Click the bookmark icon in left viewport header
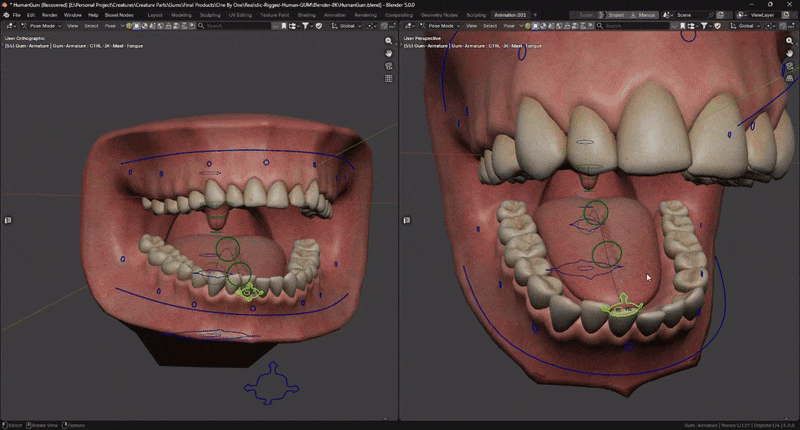The height and width of the screenshot is (430, 800). point(284,26)
